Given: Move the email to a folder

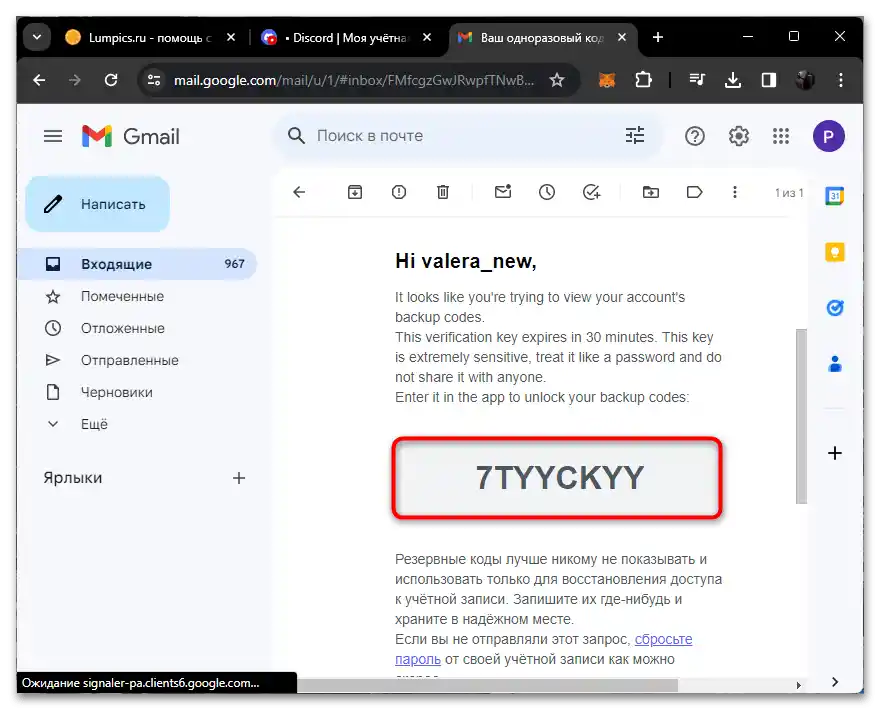Looking at the screenshot, I should click(x=651, y=193).
